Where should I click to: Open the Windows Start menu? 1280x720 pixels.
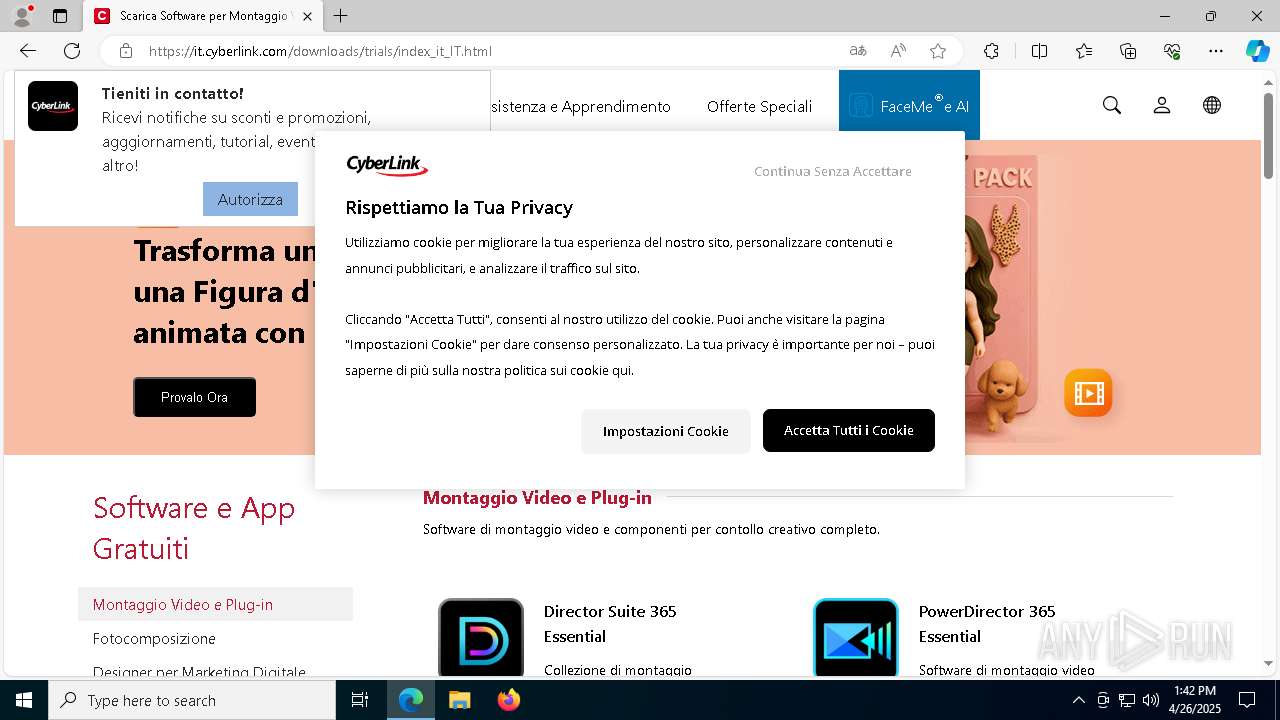coord(24,700)
